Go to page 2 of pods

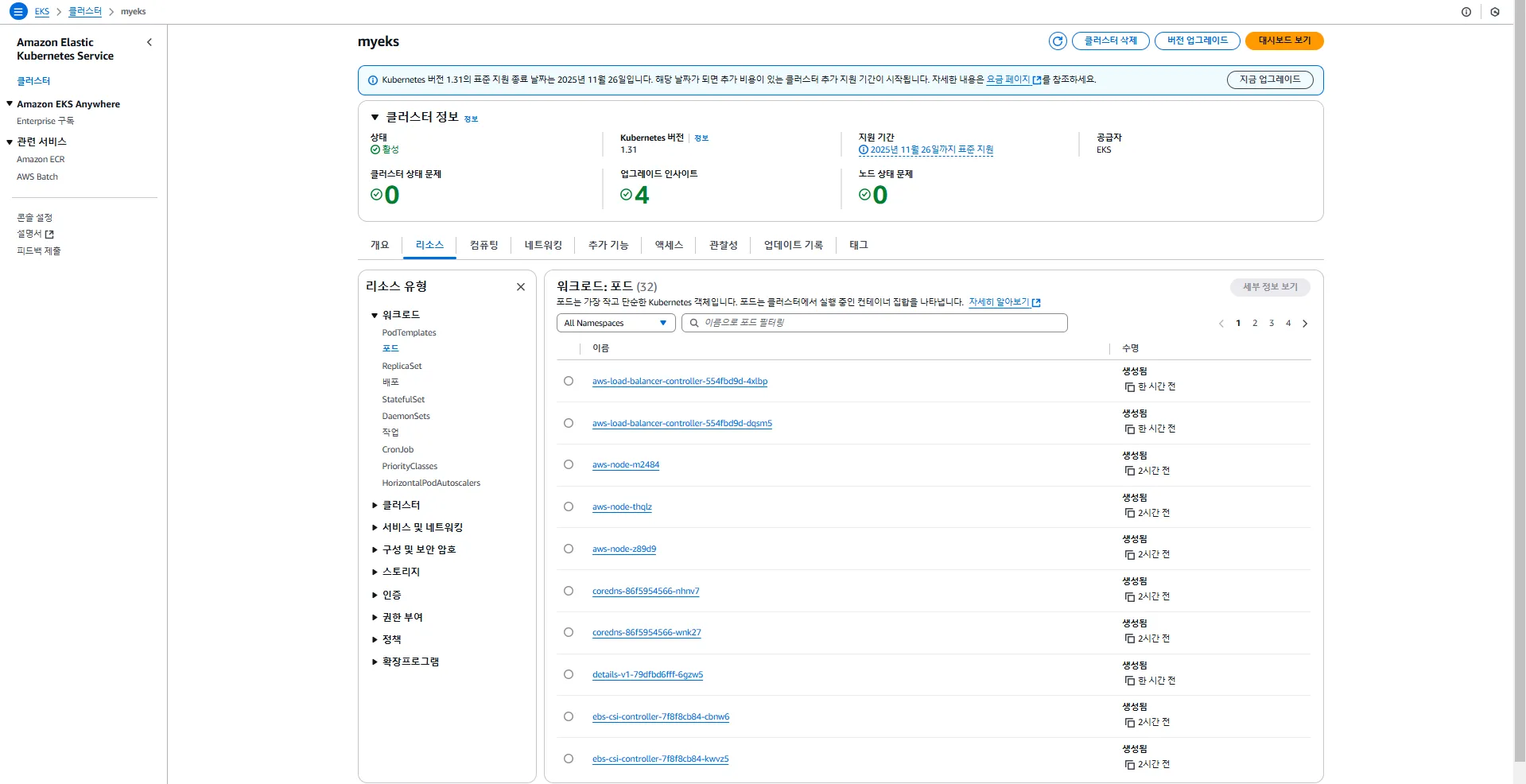(1255, 324)
